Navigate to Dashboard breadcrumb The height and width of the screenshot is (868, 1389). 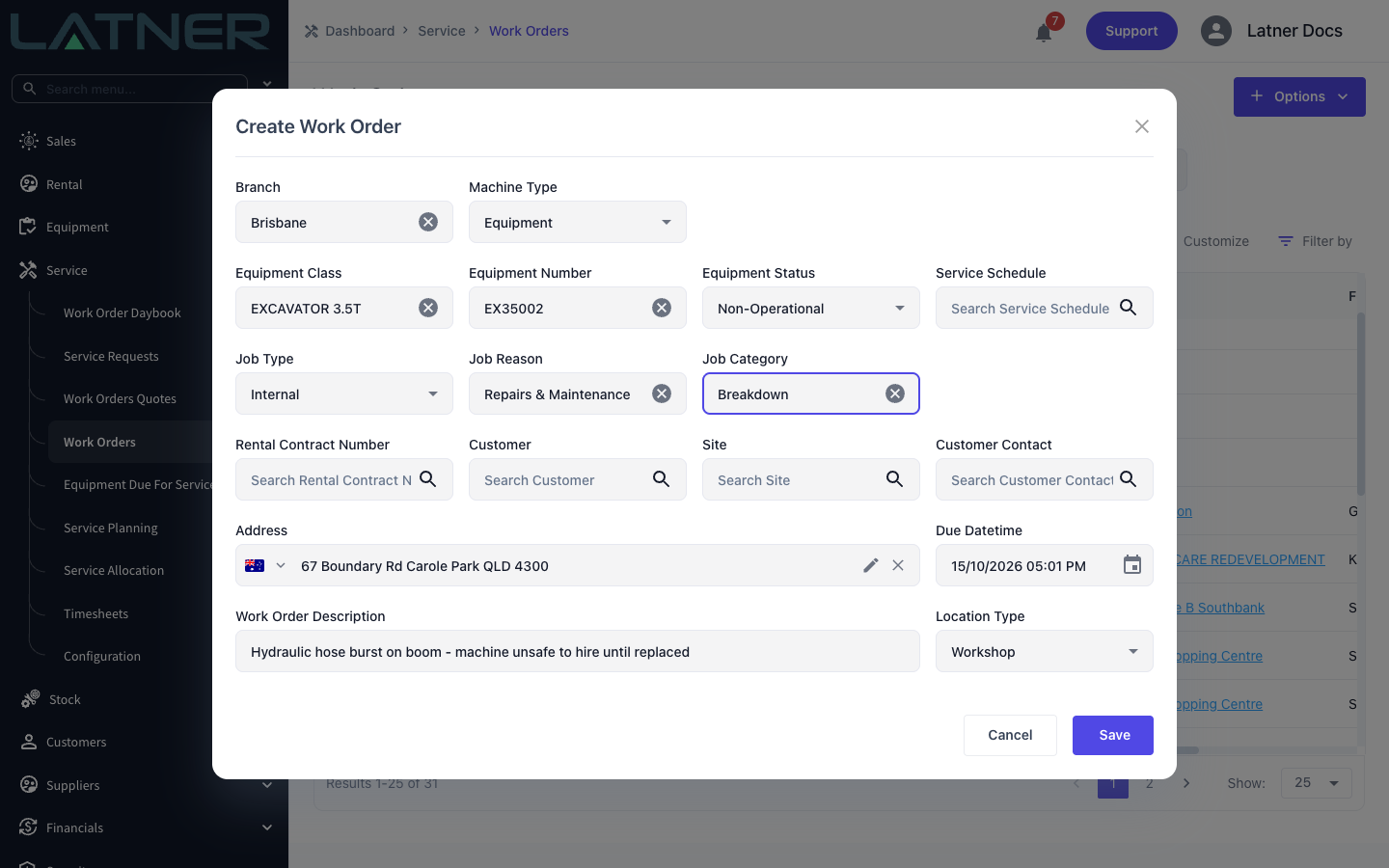[360, 31]
